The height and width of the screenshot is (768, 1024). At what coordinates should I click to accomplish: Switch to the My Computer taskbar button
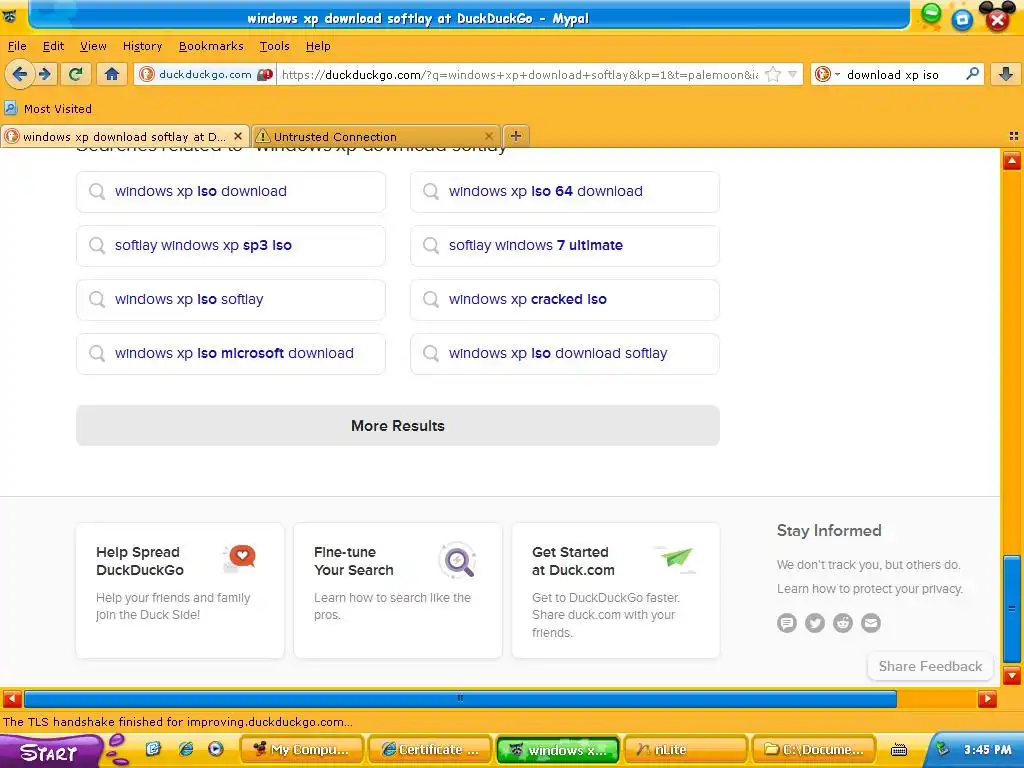tap(303, 750)
